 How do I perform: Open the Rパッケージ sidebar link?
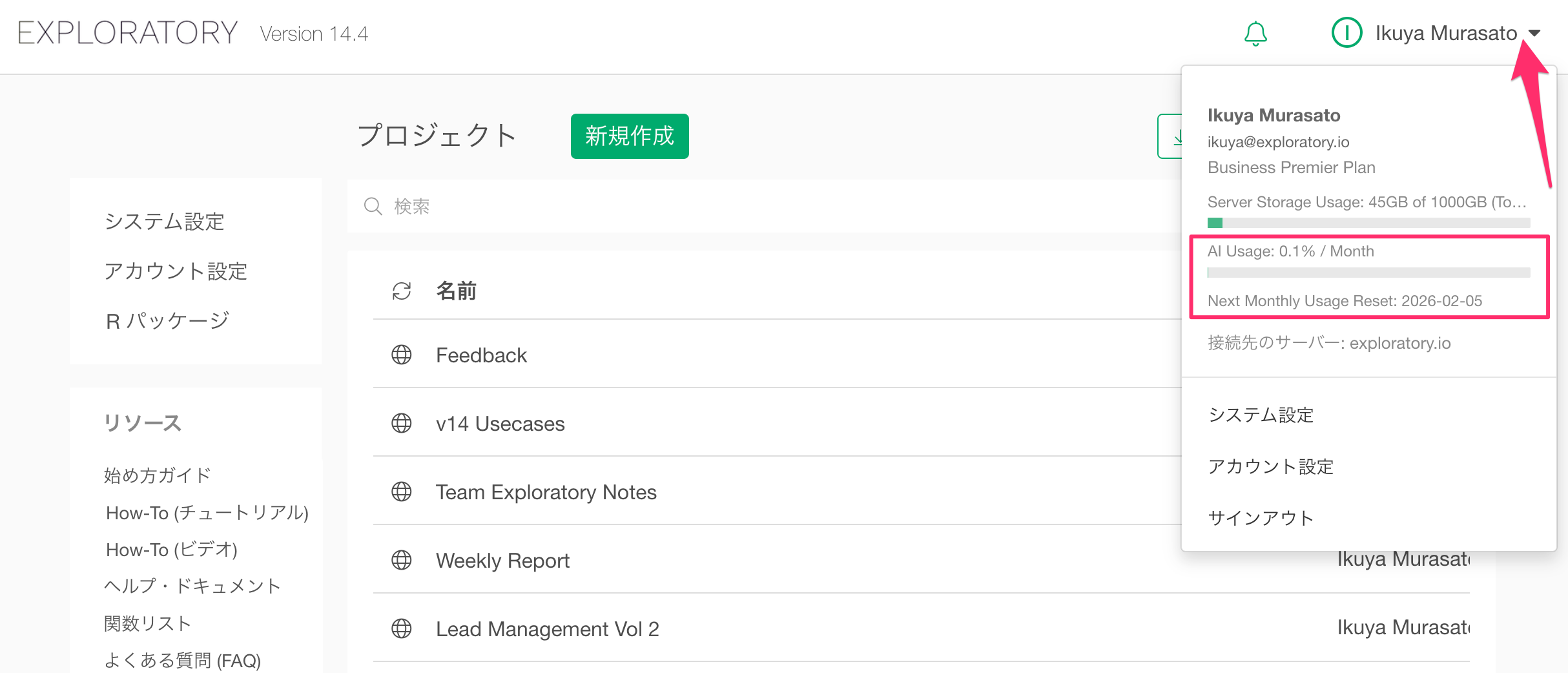167,321
